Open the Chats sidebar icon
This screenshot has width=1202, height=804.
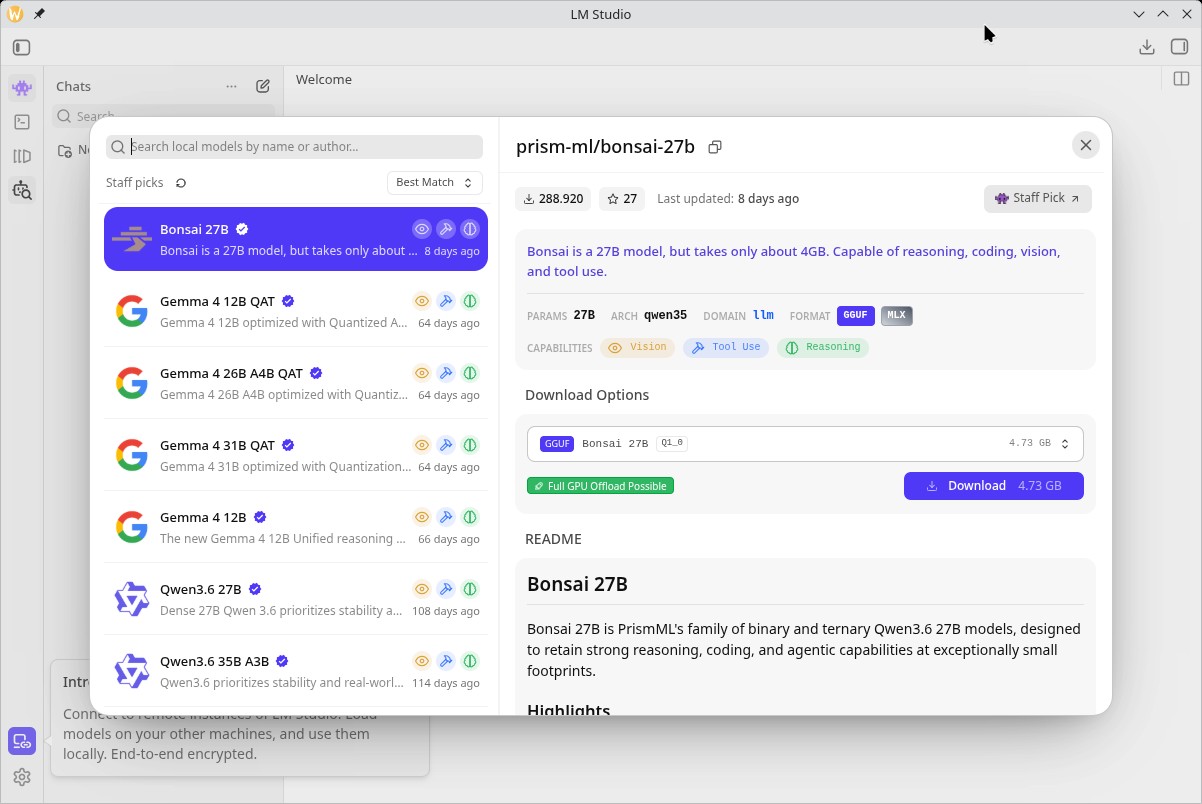tap(22, 88)
